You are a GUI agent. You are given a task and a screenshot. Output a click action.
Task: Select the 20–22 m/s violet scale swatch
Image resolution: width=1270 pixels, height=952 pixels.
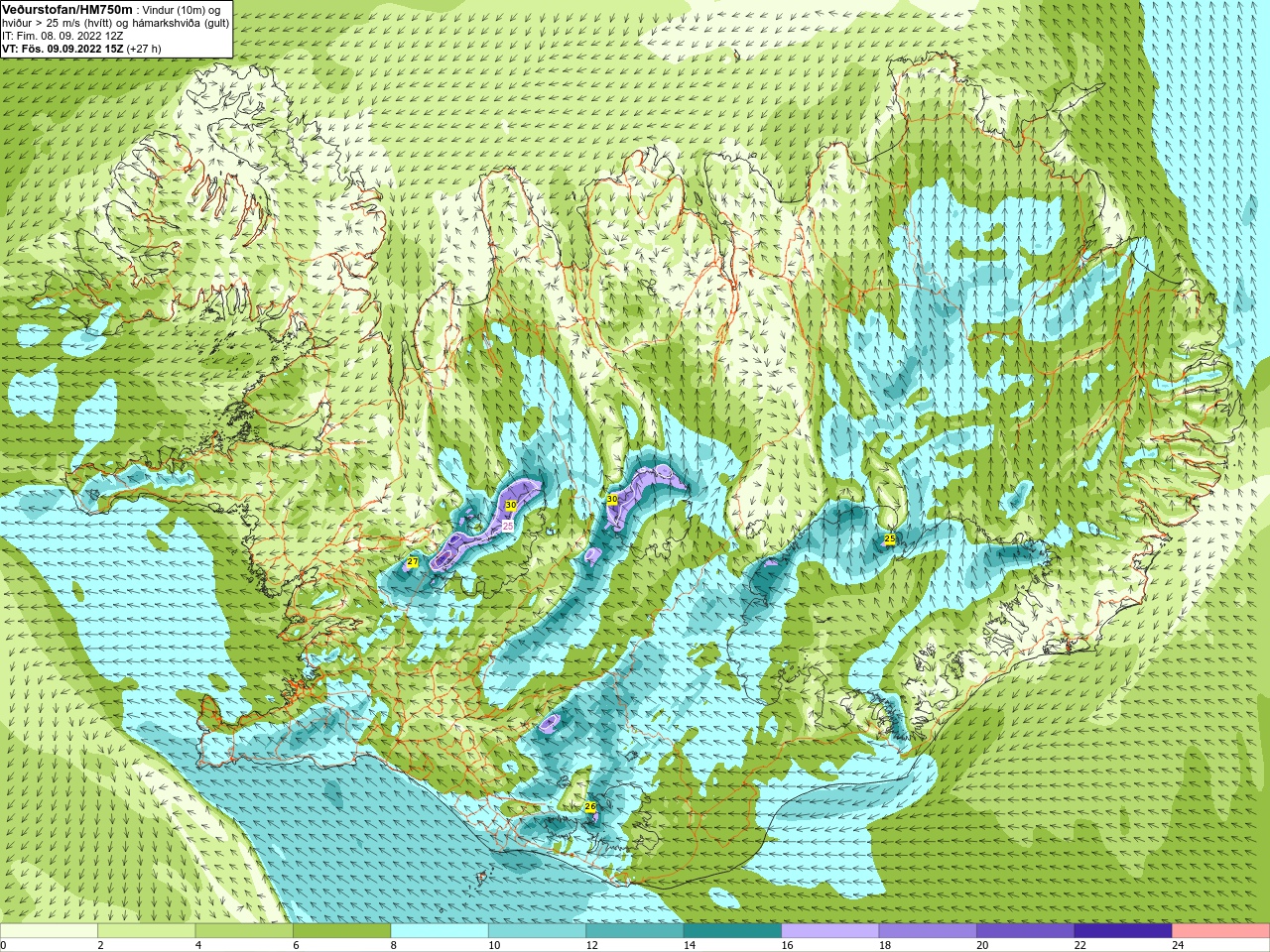pyautogui.click(x=1026, y=931)
